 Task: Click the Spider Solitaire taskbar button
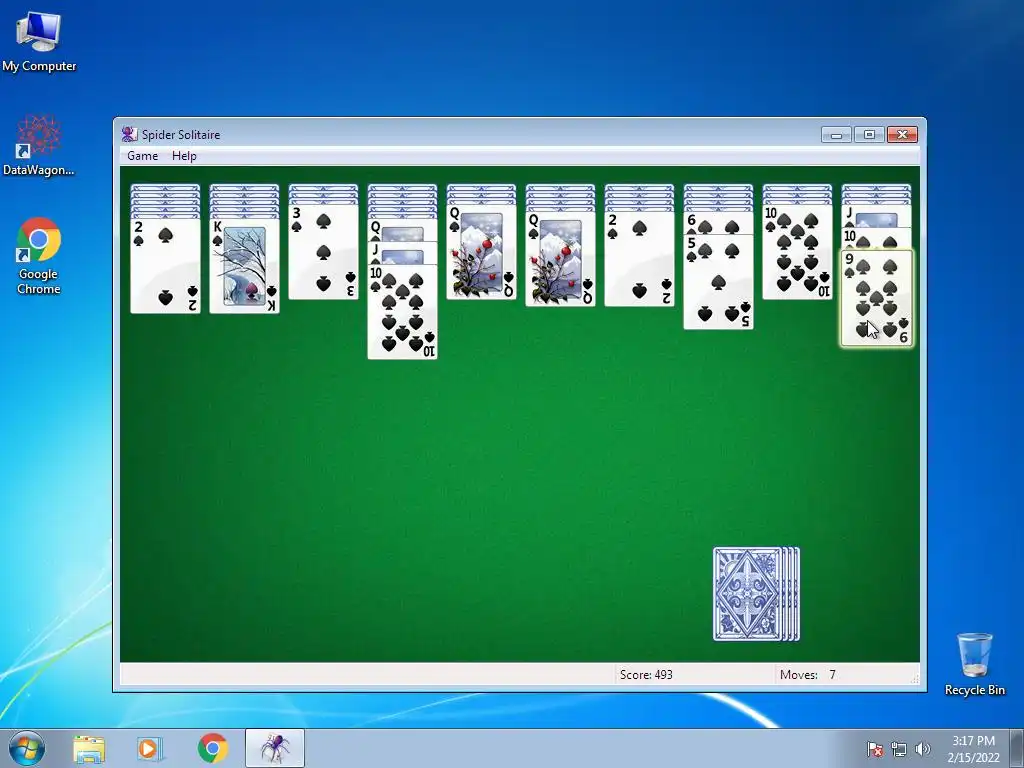(275, 748)
